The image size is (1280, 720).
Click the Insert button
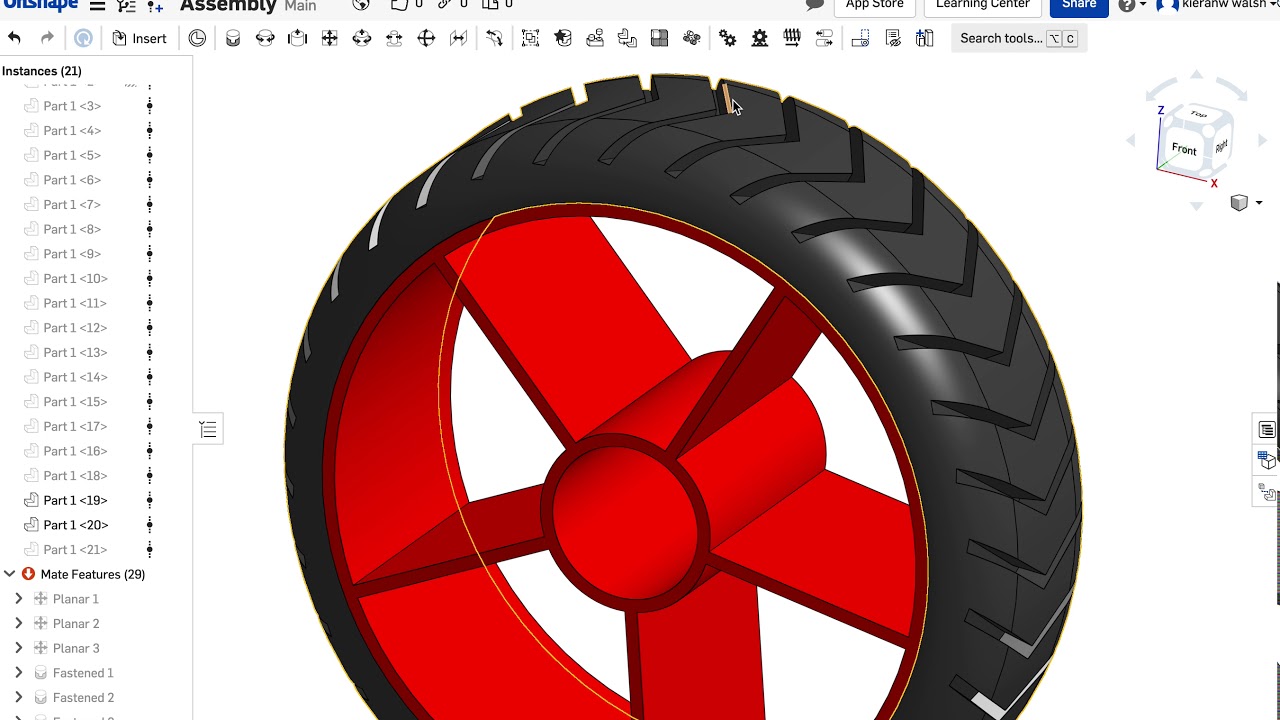(x=139, y=38)
